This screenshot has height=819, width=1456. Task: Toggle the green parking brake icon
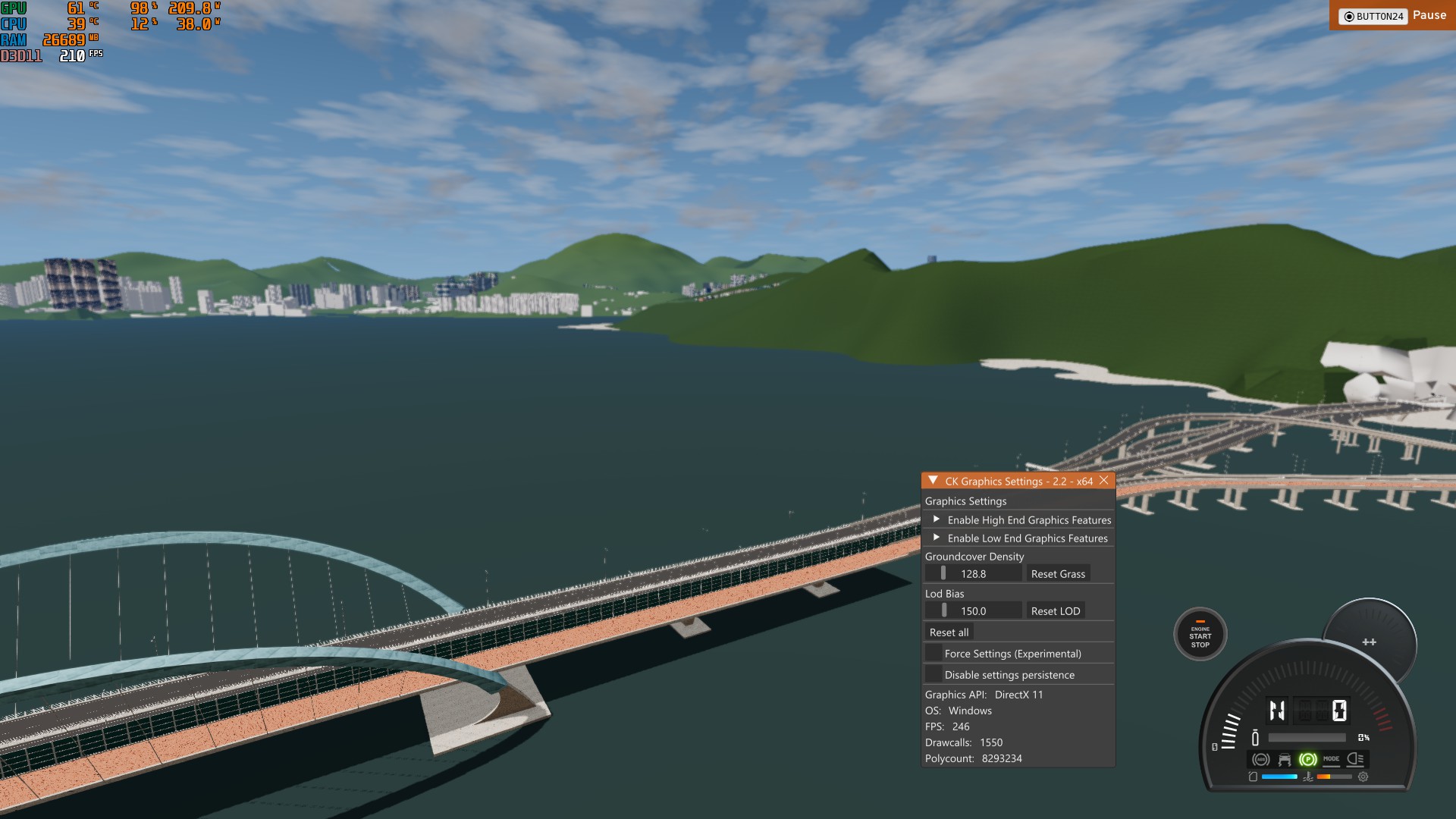click(1307, 759)
